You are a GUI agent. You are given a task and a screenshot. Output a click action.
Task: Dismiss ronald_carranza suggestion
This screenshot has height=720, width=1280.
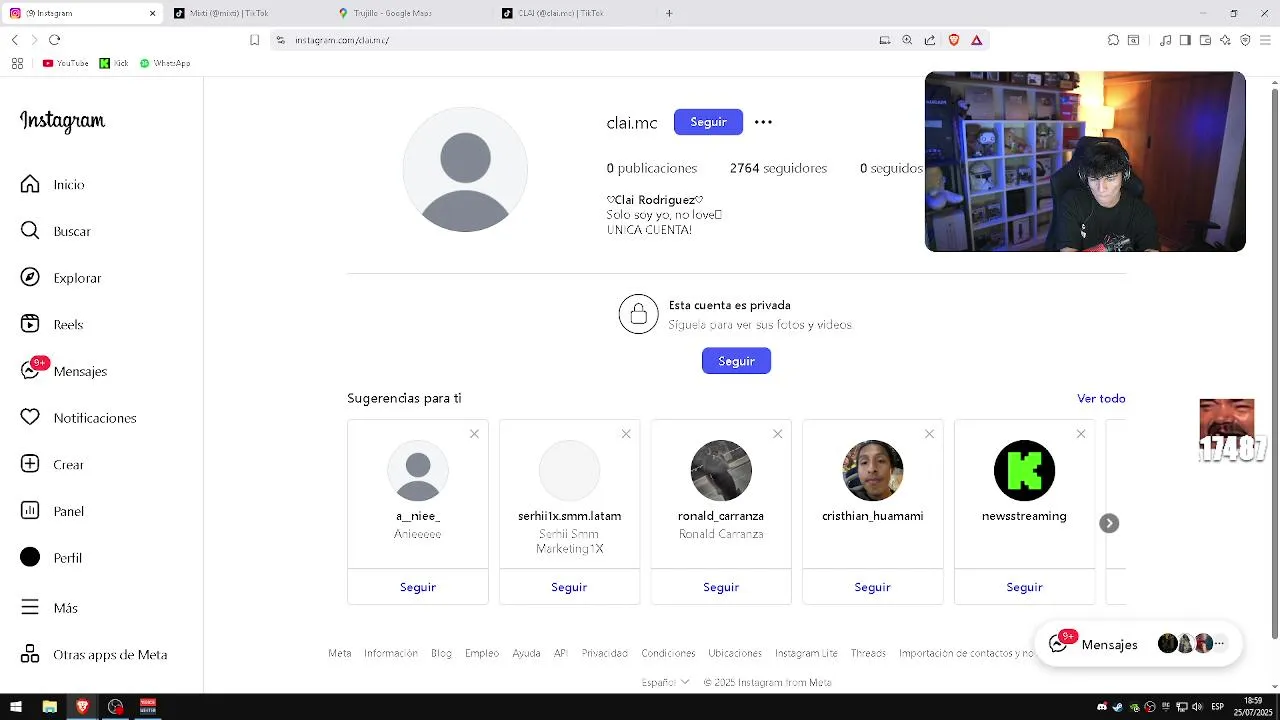click(777, 434)
